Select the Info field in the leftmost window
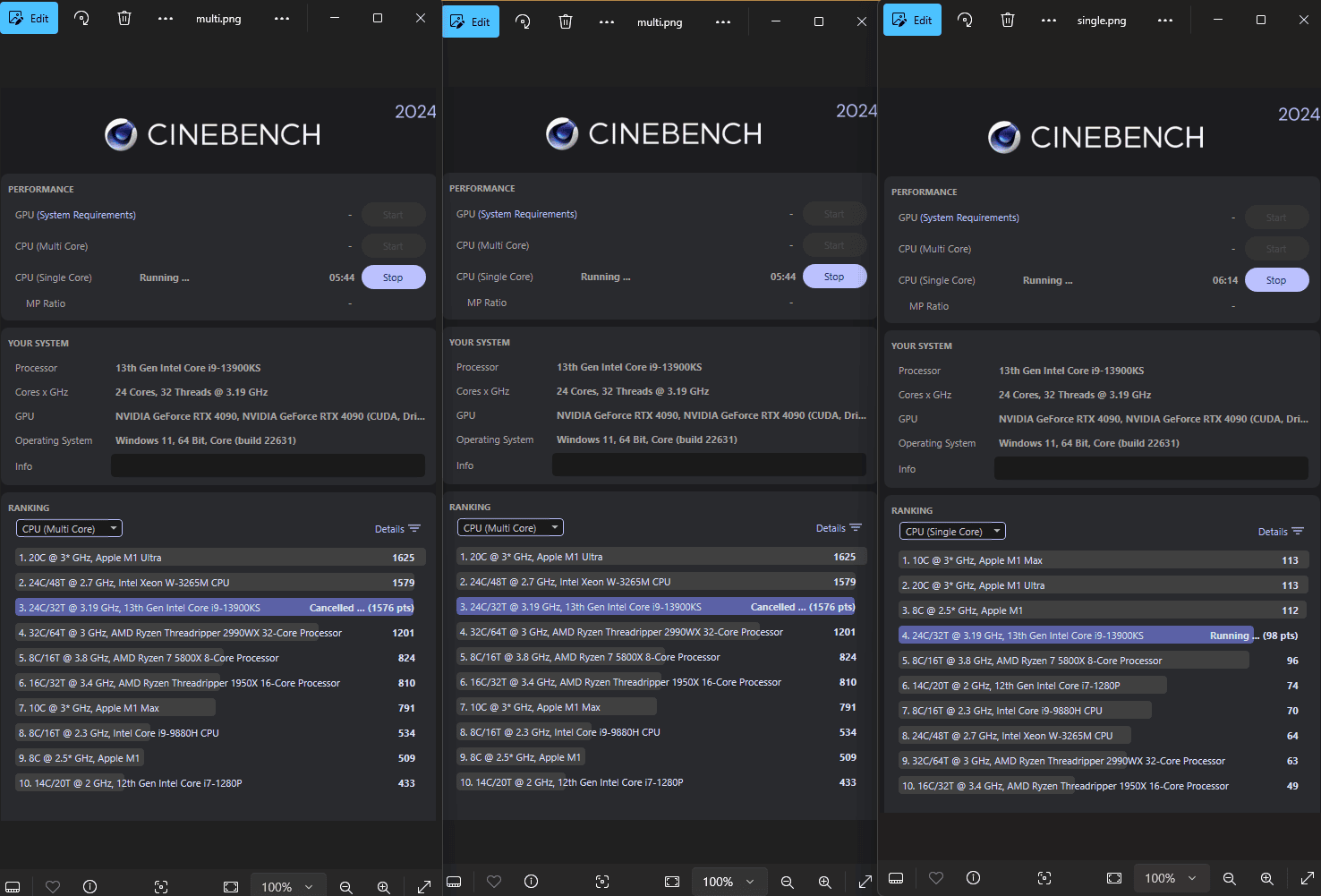 coord(268,465)
